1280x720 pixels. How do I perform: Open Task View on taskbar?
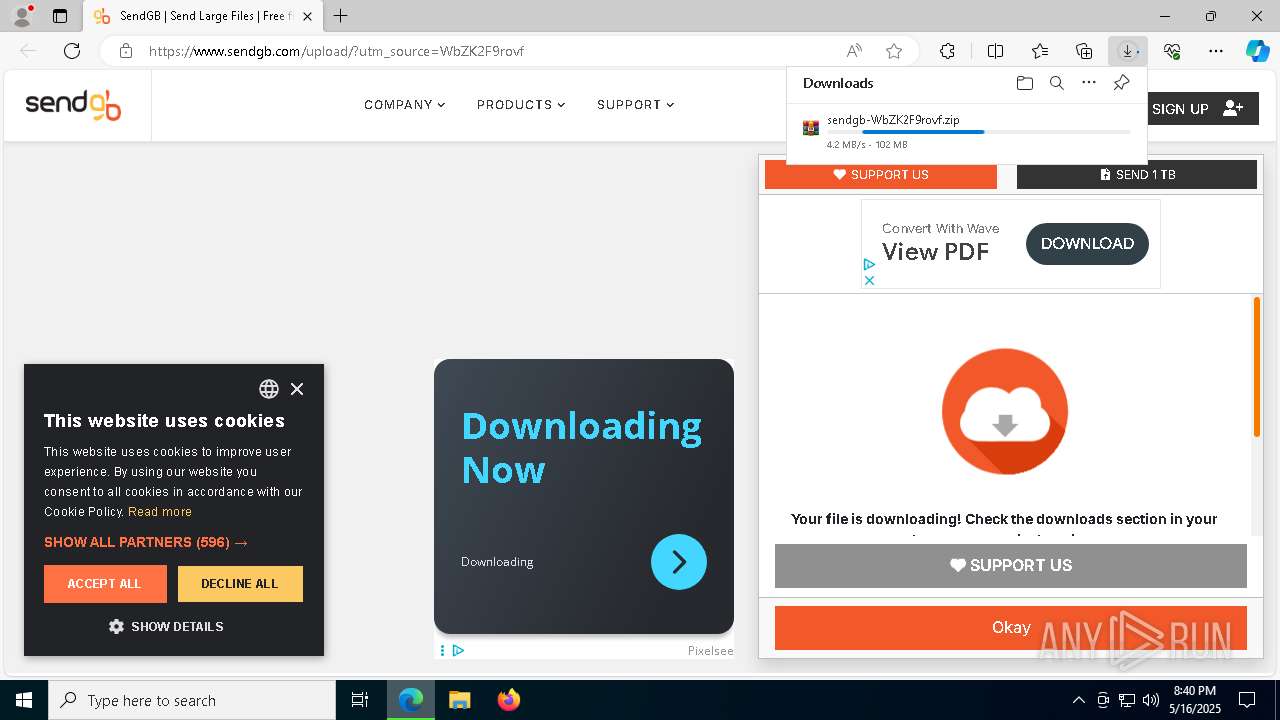360,700
